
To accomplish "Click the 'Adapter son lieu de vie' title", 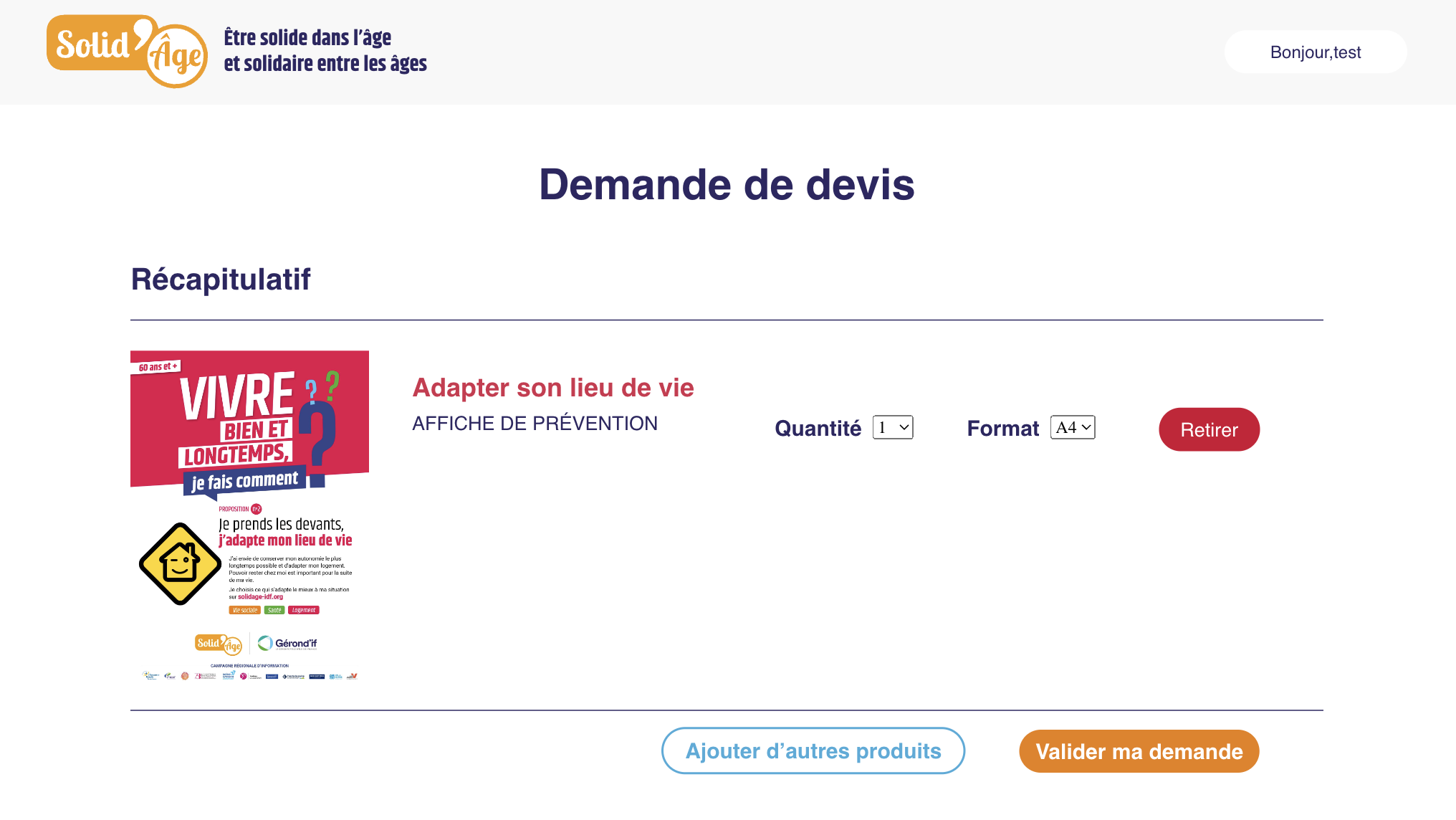I will (x=553, y=388).
